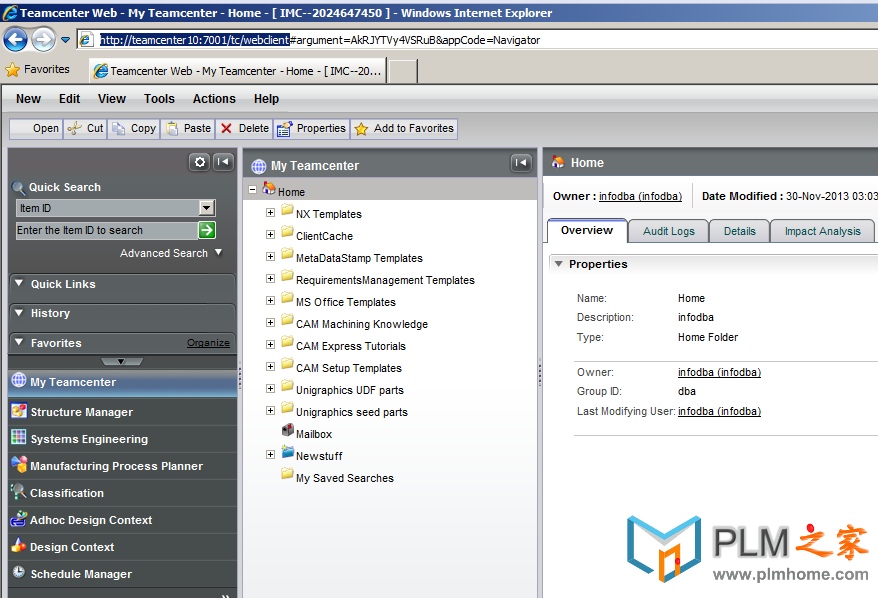Expand RequirementsManagement Templates folder

click(x=270, y=278)
